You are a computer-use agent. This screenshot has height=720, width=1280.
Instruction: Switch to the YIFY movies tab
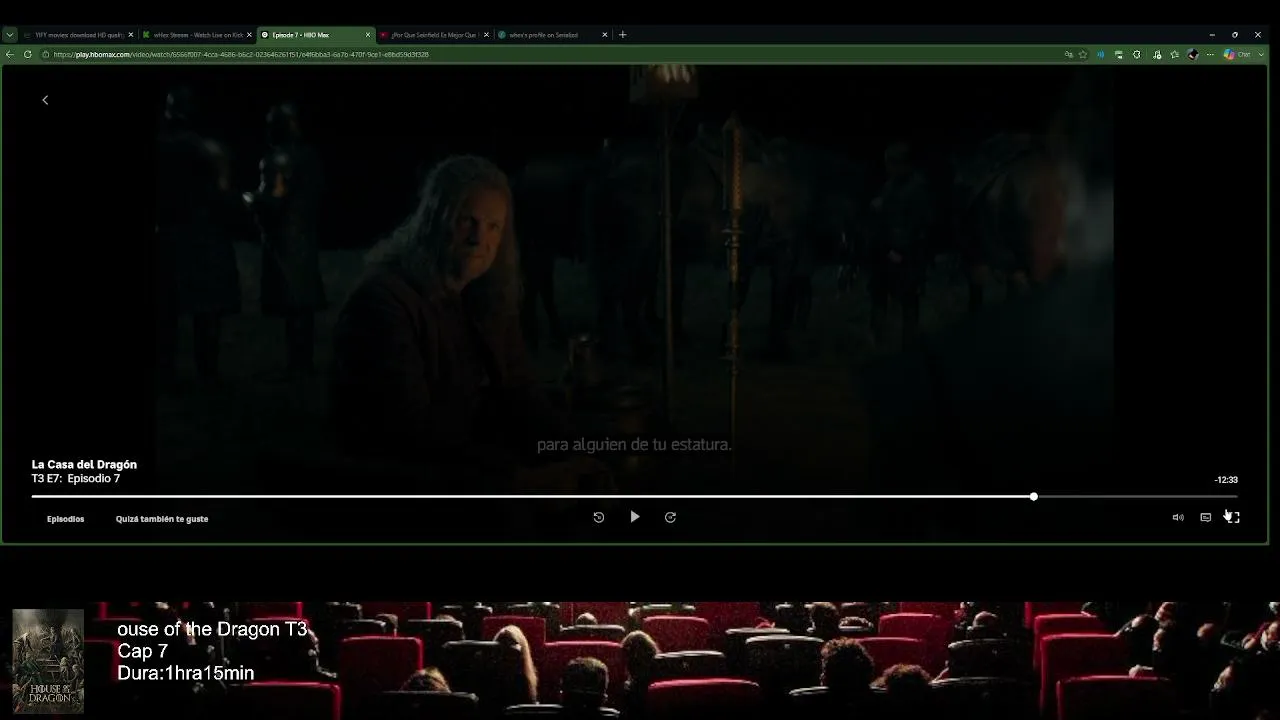tap(78, 35)
